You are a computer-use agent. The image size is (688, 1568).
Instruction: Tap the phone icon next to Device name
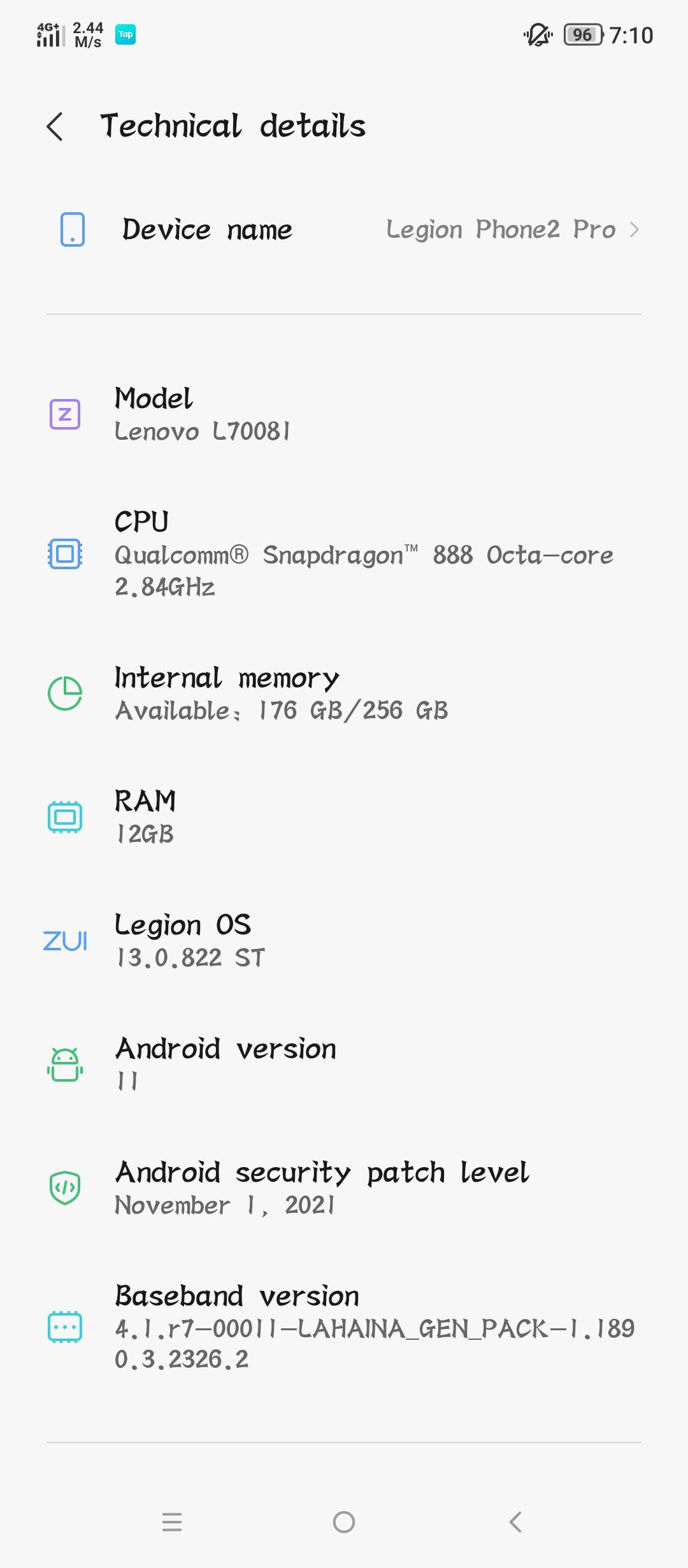73,229
